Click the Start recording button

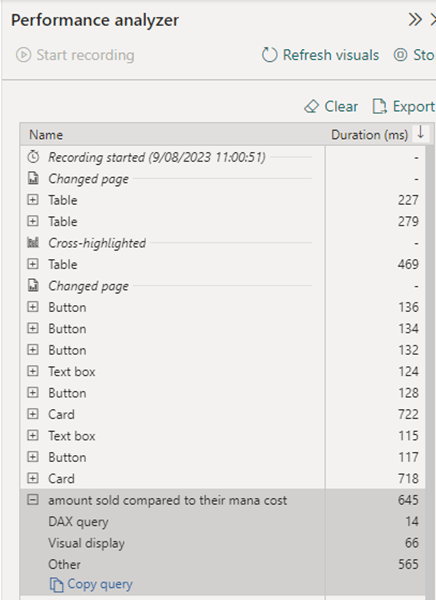coord(75,55)
